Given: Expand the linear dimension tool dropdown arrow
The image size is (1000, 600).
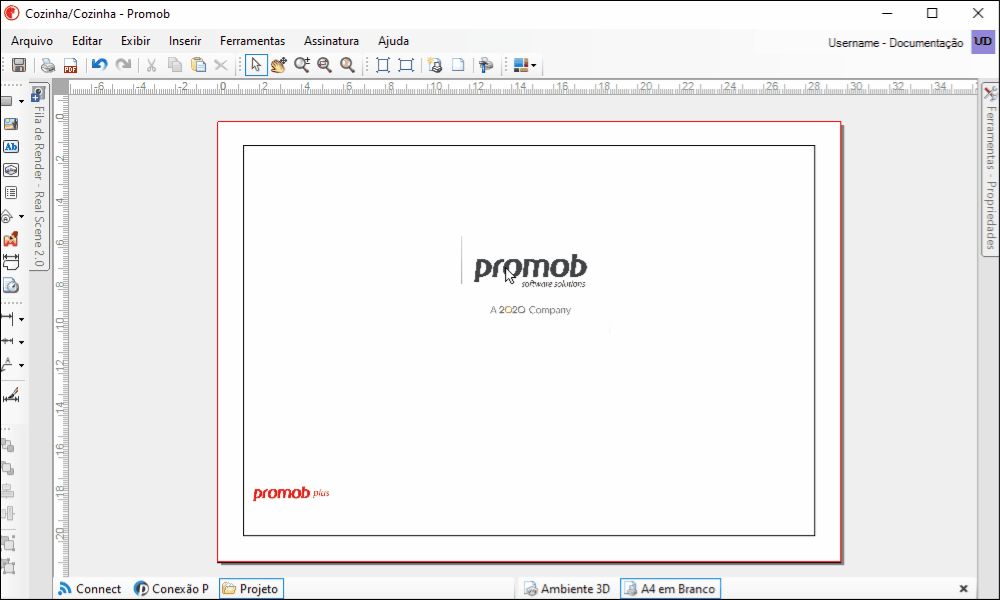Looking at the screenshot, I should (21, 319).
